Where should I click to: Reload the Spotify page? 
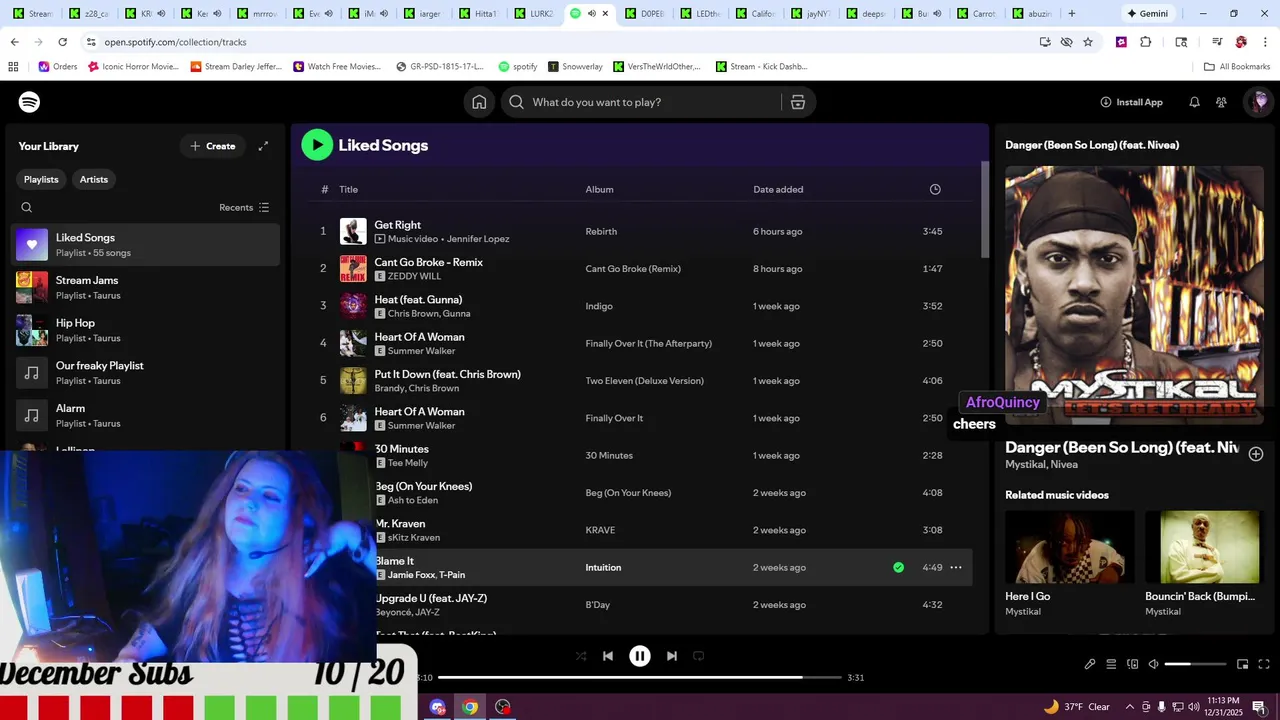click(62, 42)
